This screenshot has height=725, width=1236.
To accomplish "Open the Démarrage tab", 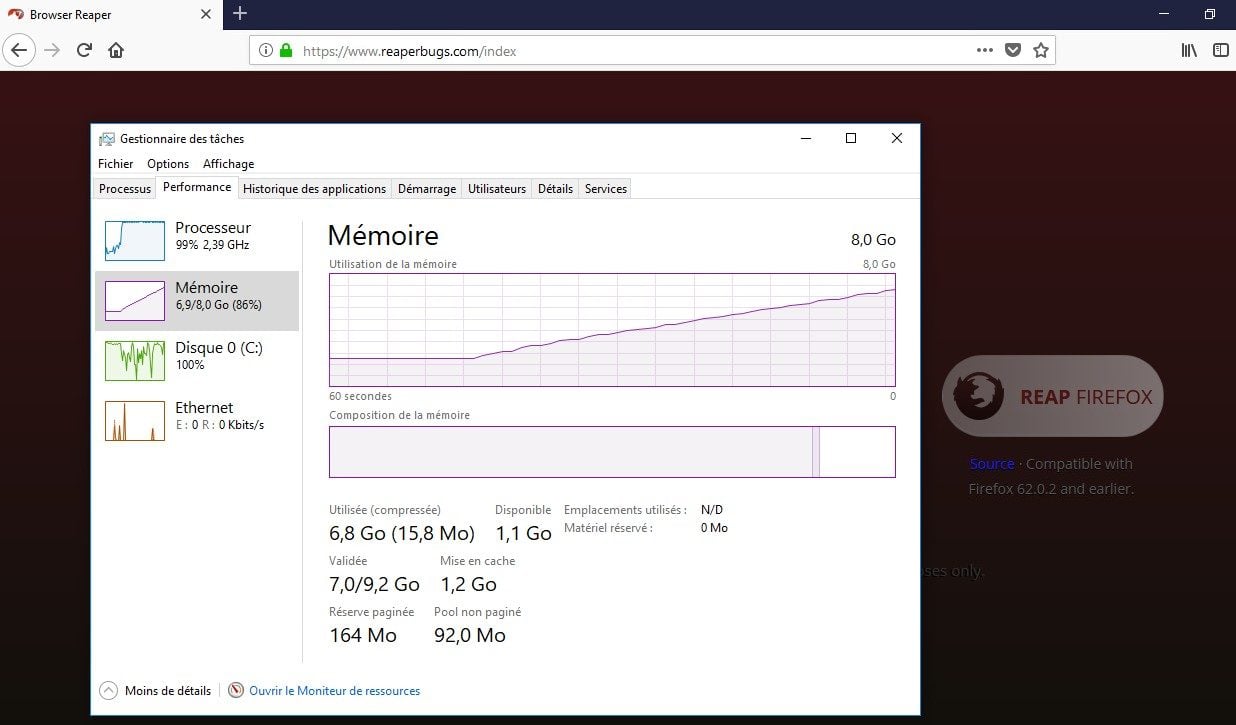I will click(x=427, y=189).
